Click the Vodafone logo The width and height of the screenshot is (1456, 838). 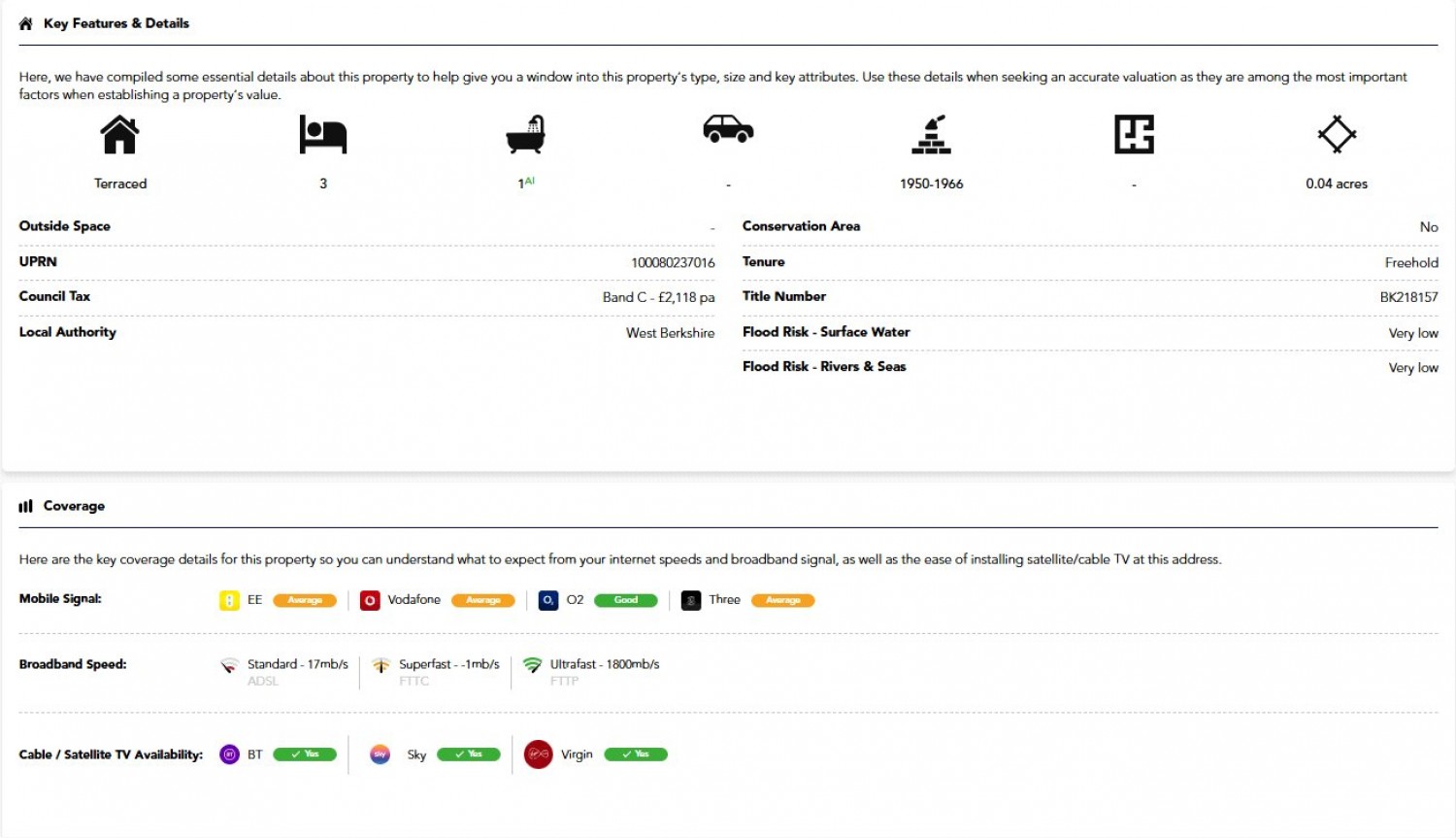coord(370,601)
